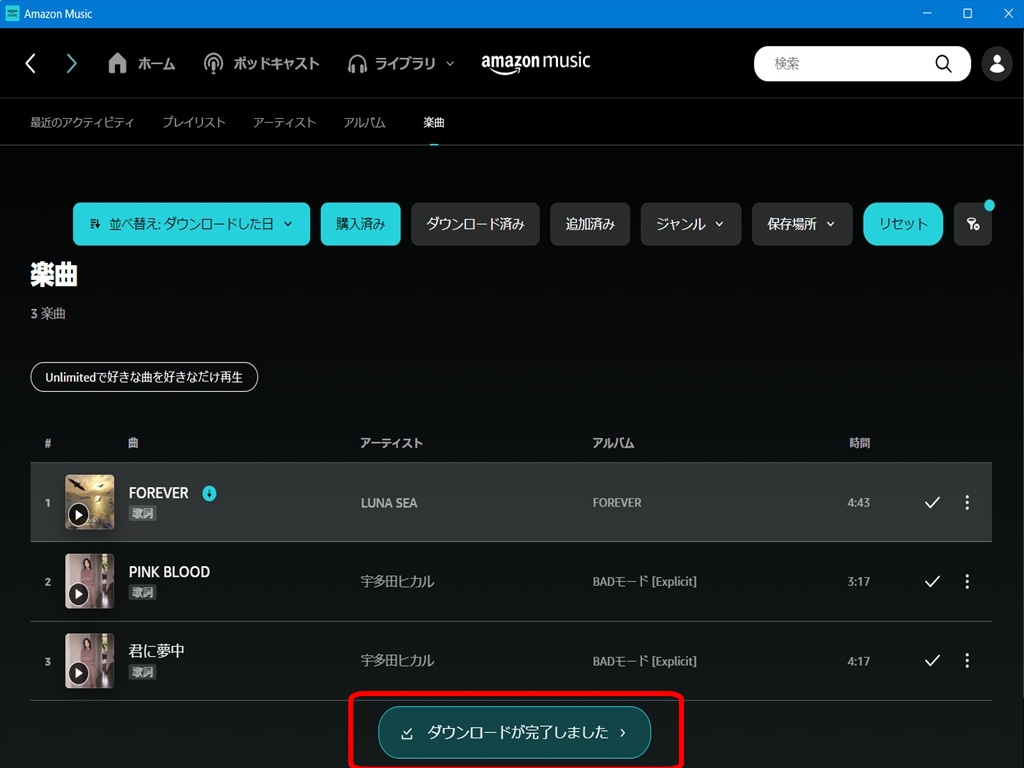Play PINK BLOOD from its thumbnail
This screenshot has height=768, width=1024.
point(78,594)
